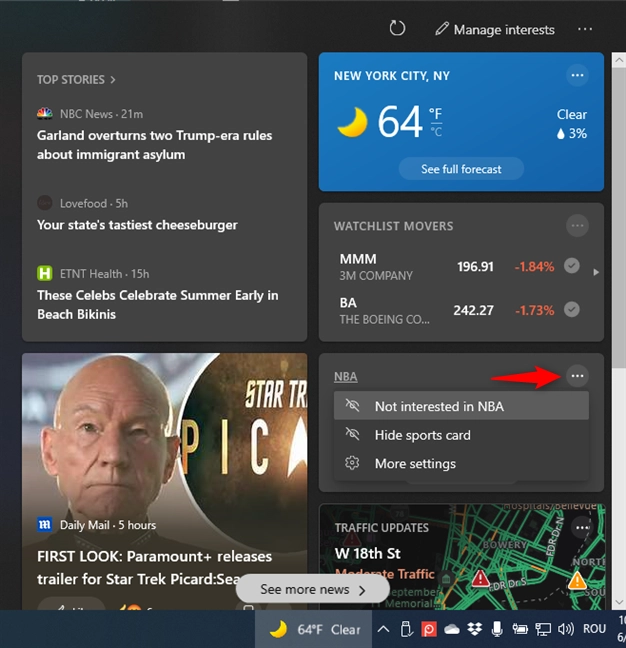Click the feed scrollbar down arrow
This screenshot has height=648, width=626.
619,602
